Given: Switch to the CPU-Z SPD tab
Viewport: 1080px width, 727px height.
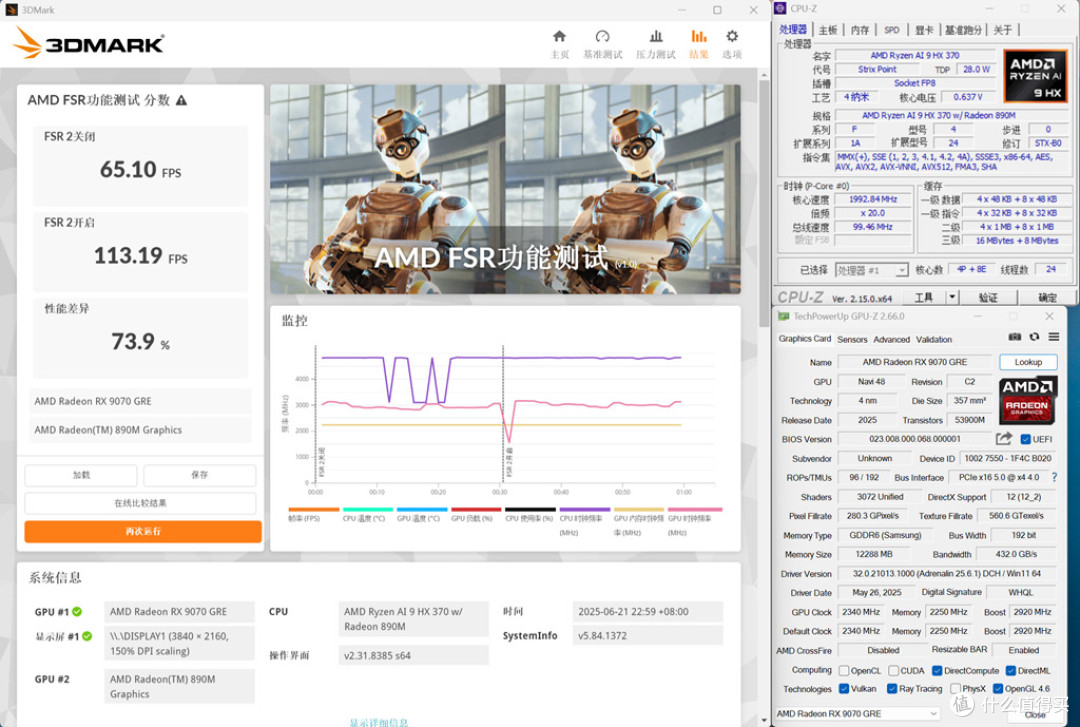Looking at the screenshot, I should point(891,30).
